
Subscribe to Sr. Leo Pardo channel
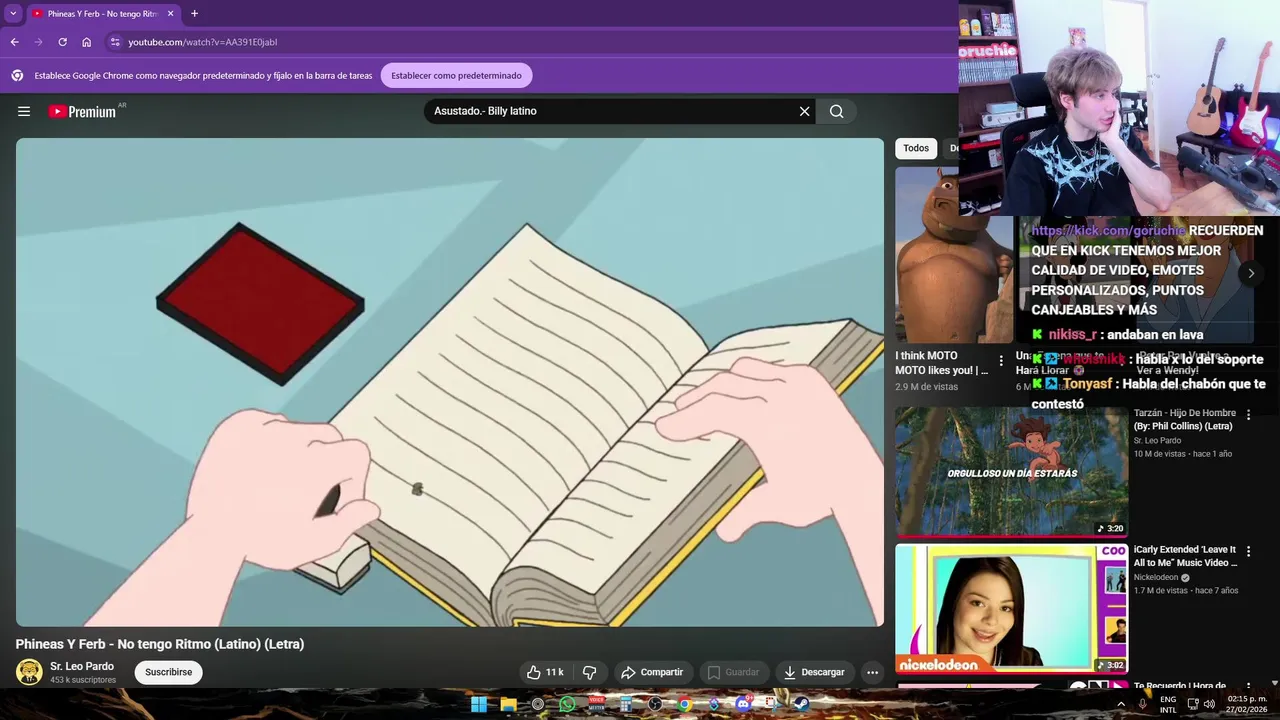pos(168,672)
